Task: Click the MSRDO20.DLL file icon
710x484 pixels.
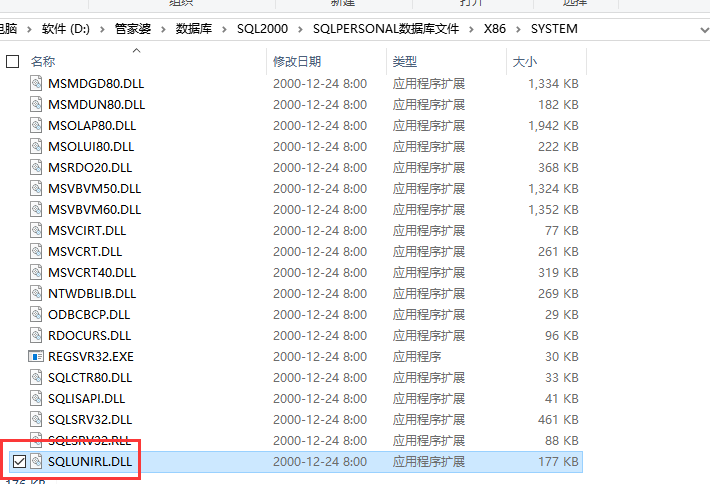Action: pyautogui.click(x=36, y=167)
